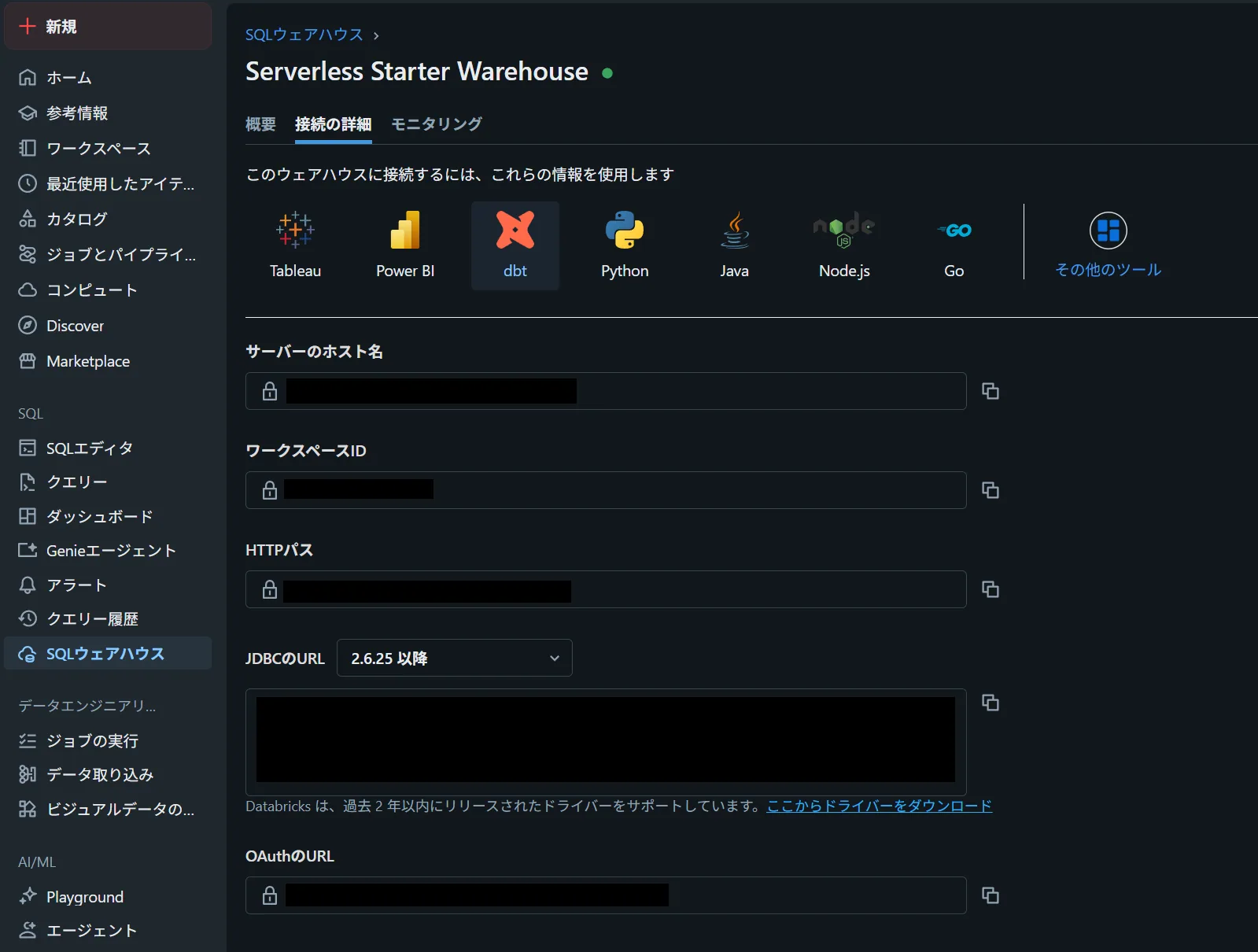Select the Go connection option
Viewport: 1258px width, 952px height.
[954, 245]
